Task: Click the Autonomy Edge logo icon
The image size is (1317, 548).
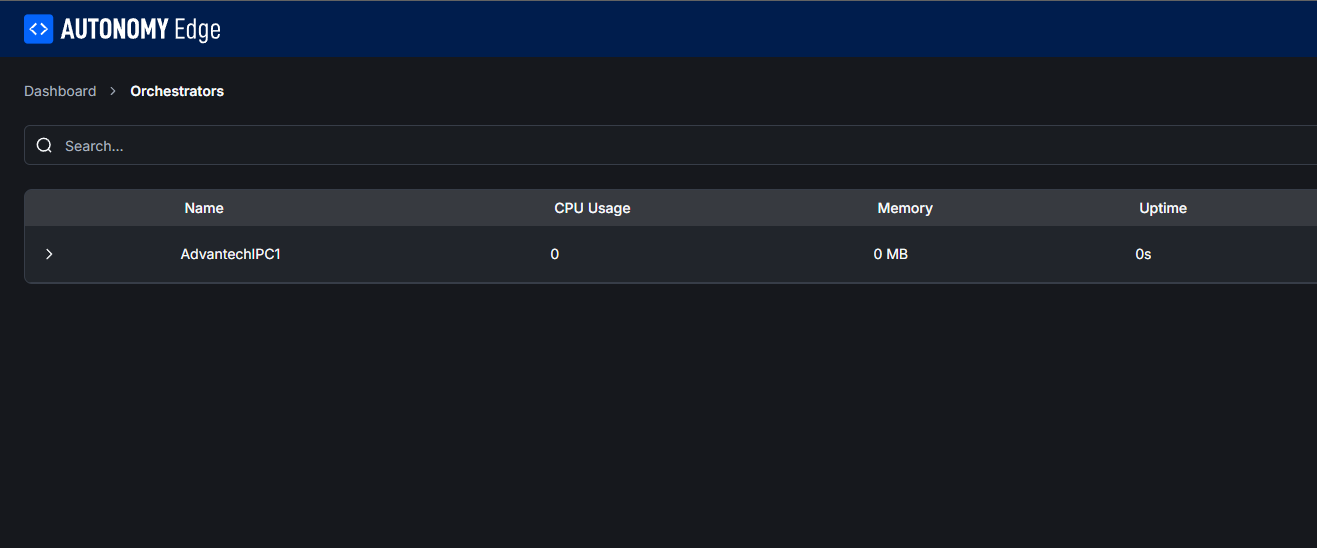Action: click(38, 29)
